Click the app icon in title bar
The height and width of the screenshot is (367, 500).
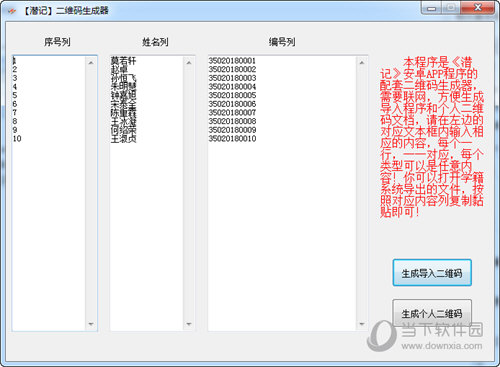pyautogui.click(x=12, y=10)
